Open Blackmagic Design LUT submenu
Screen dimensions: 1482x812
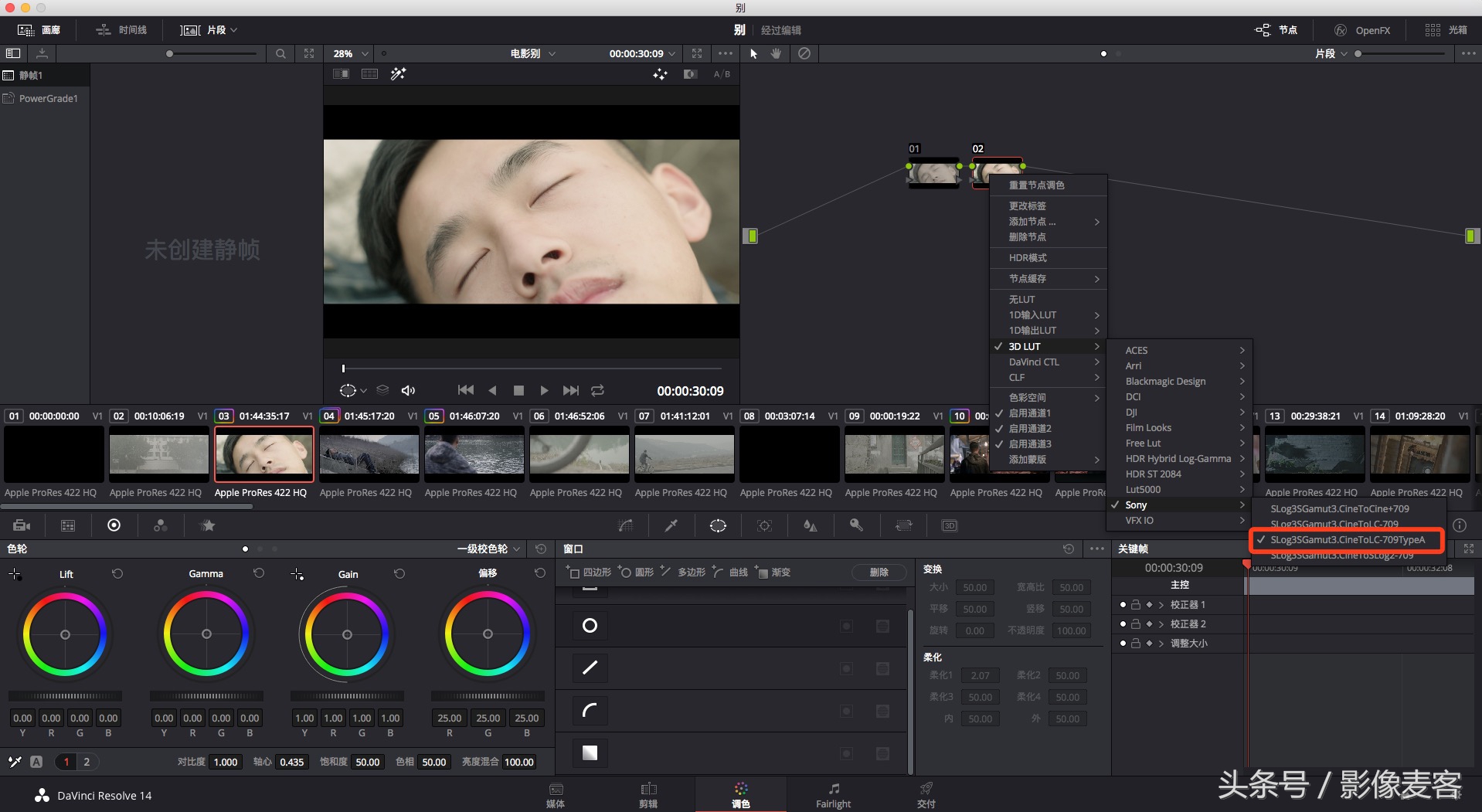(1165, 382)
